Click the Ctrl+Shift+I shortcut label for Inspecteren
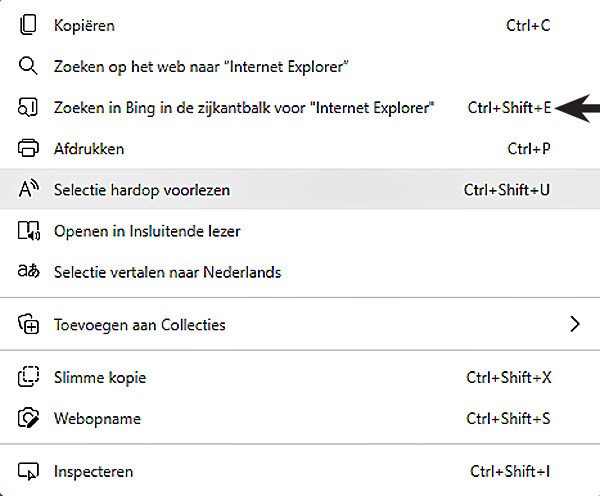 [x=510, y=471]
